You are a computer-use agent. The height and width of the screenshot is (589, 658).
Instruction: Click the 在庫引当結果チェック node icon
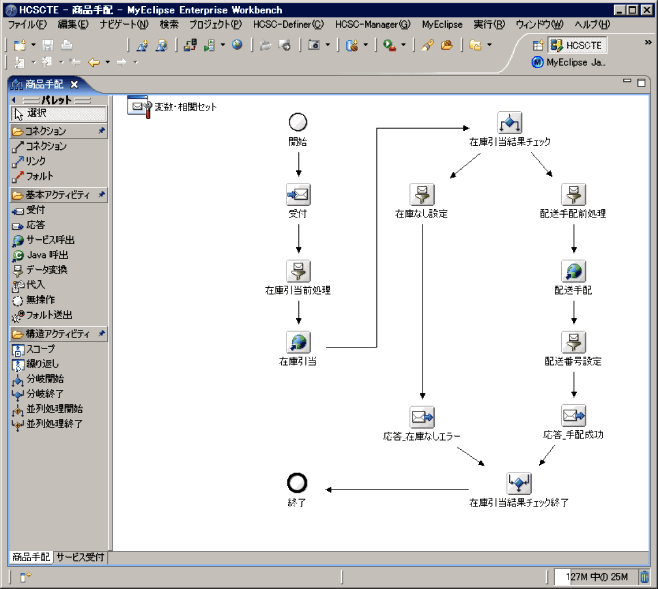pyautogui.click(x=509, y=122)
